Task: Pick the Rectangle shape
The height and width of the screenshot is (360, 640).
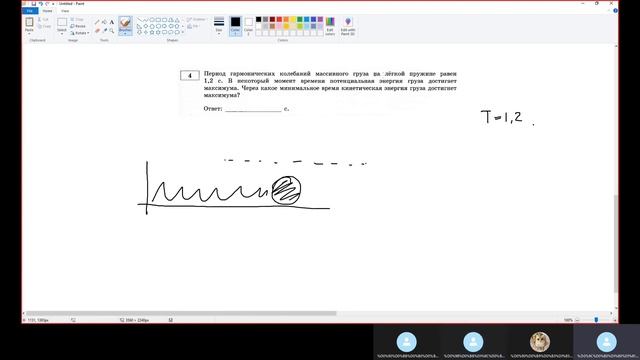Action: pos(159,20)
